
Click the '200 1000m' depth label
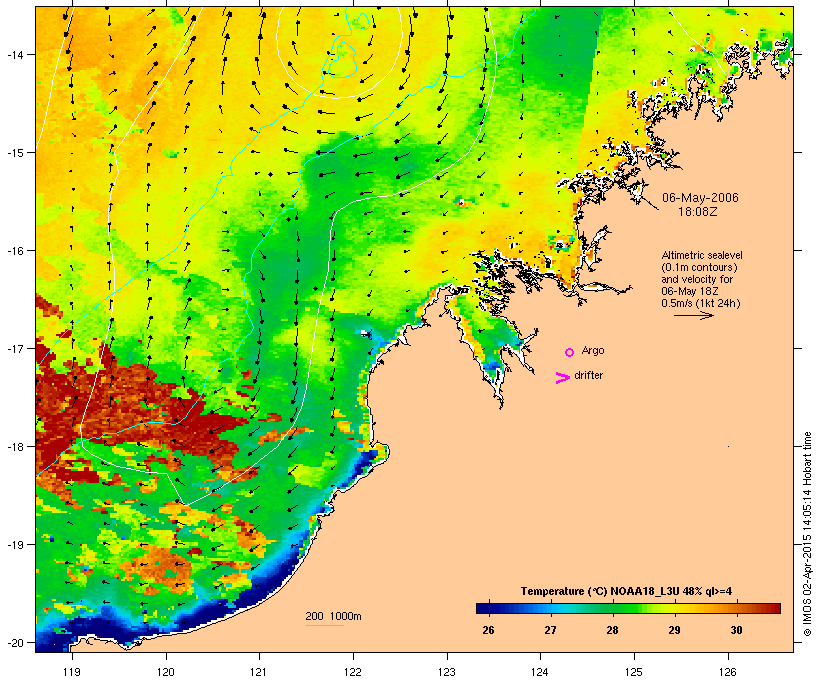[x=333, y=616]
